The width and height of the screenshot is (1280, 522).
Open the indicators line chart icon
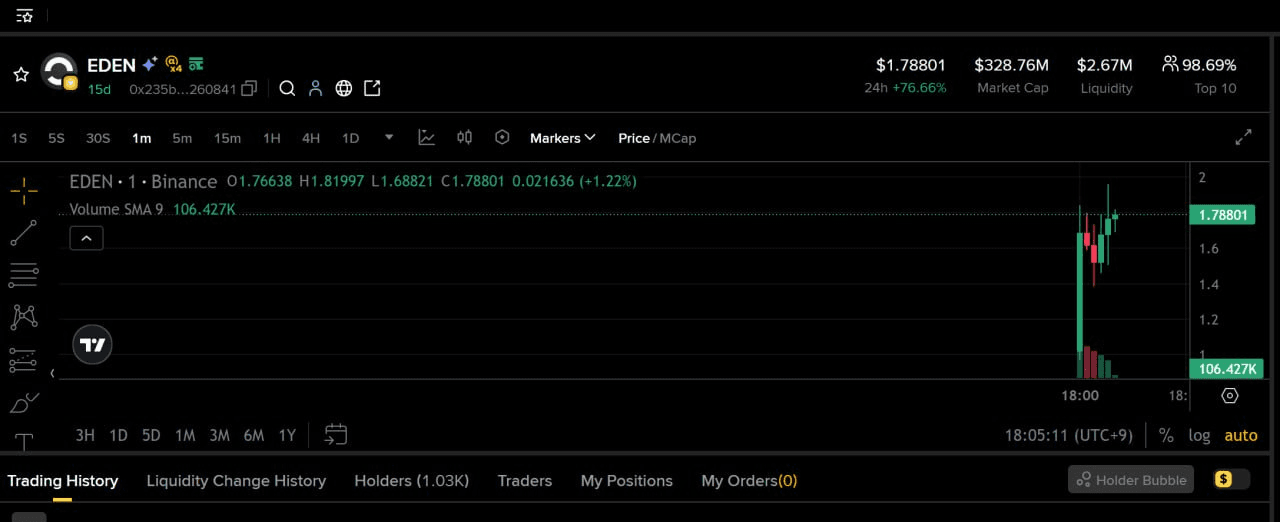427,138
